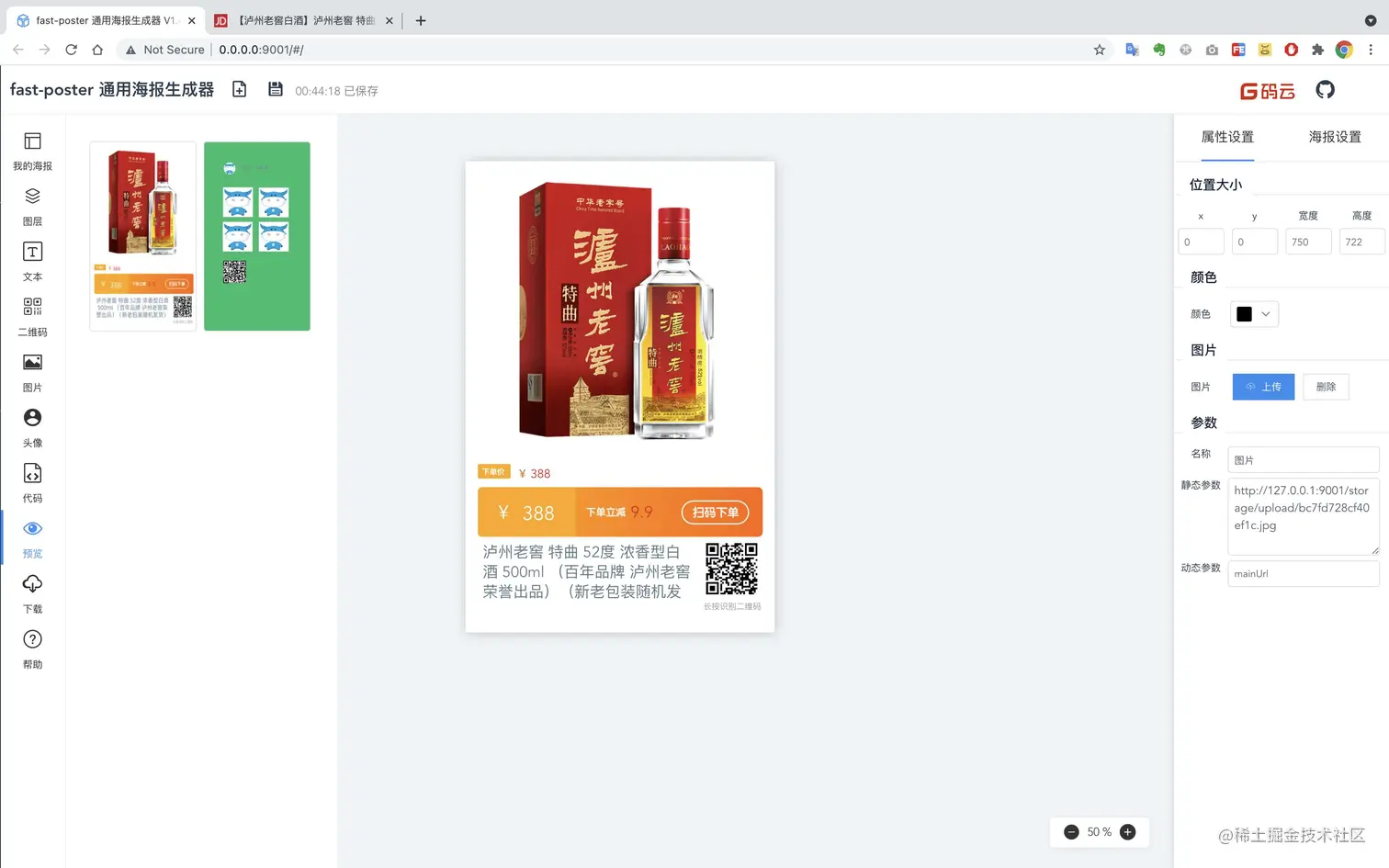Image resolution: width=1389 pixels, height=868 pixels.
Task: Open the 代码 (Code) panel
Action: point(32,484)
